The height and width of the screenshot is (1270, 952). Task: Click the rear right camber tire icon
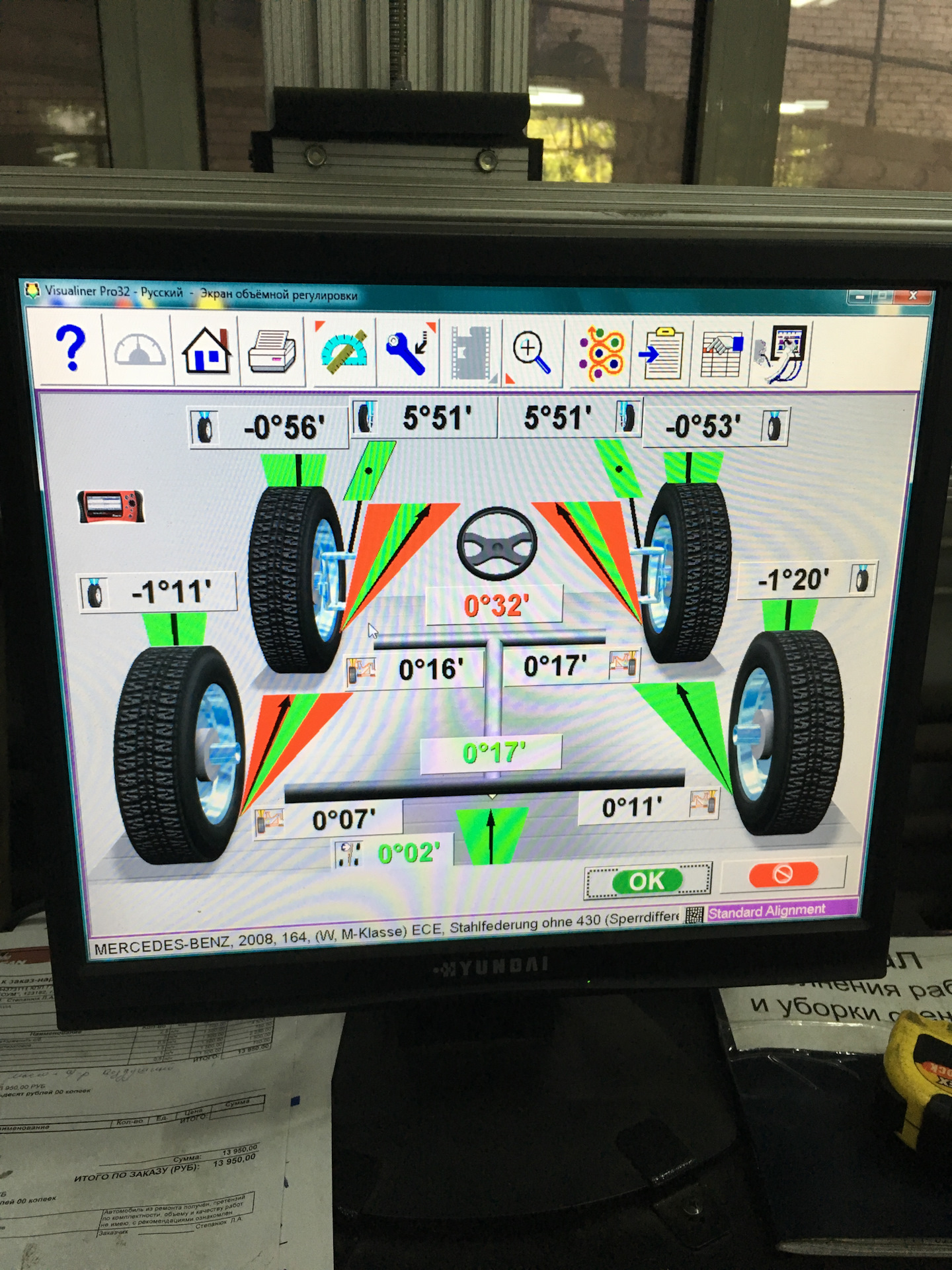[863, 577]
